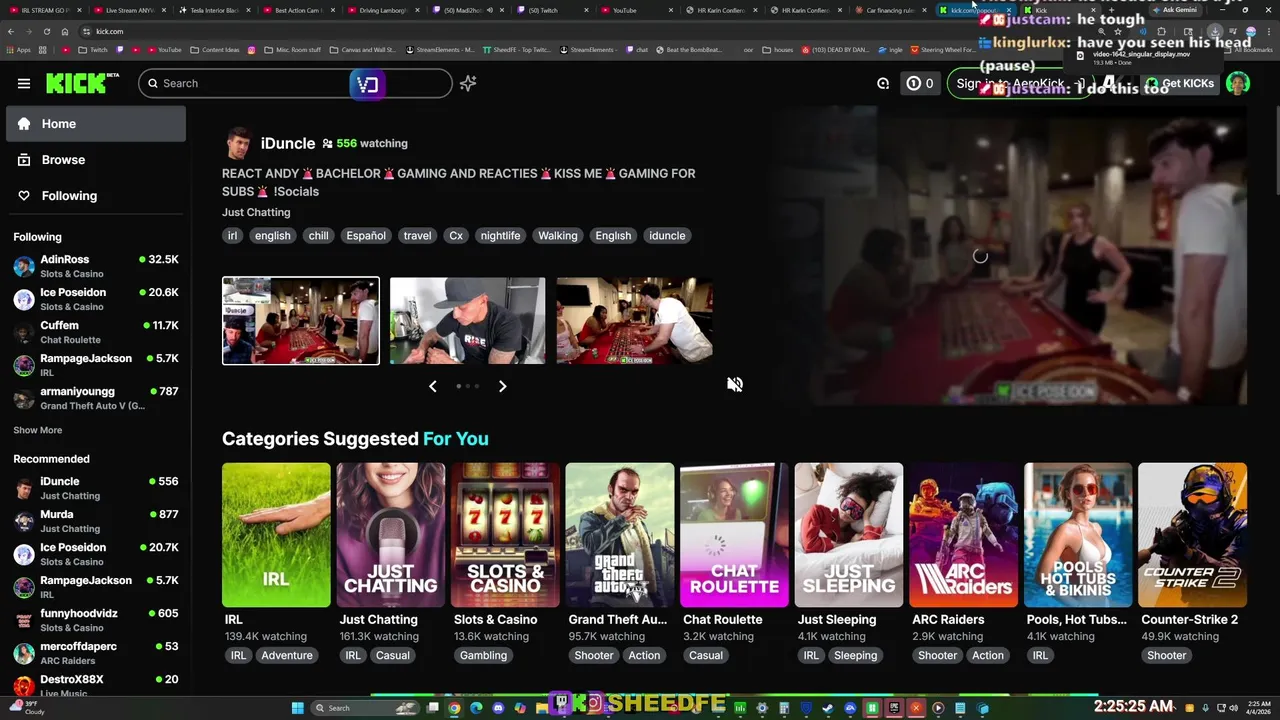Image resolution: width=1280 pixels, height=720 pixels.
Task: Expand Following list with Show More
Action: click(37, 430)
